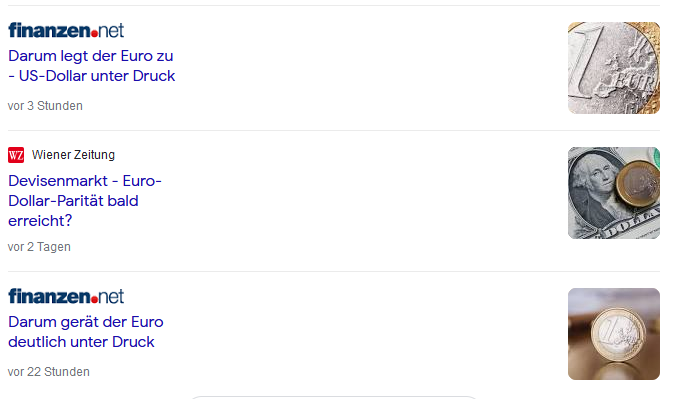Open article 'Devisenmarkt - Euro-Dollar-Parität bald erreicht?'
This screenshot has width=679, height=399.
pos(85,201)
